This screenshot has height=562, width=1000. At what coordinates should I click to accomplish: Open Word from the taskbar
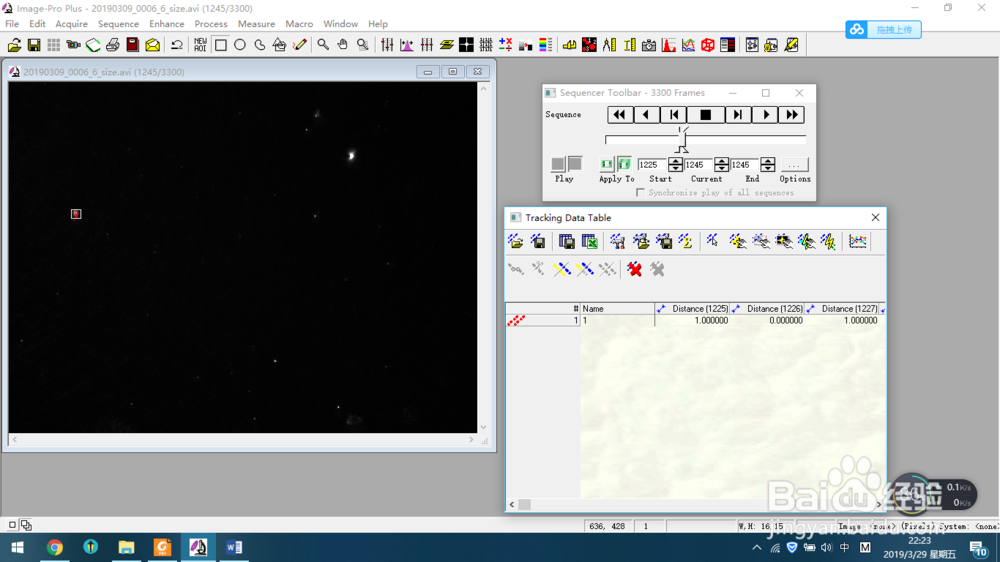click(x=233, y=547)
